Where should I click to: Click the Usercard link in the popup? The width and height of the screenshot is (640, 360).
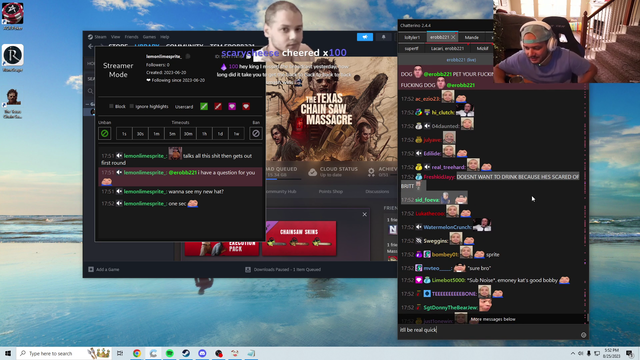pos(184,107)
